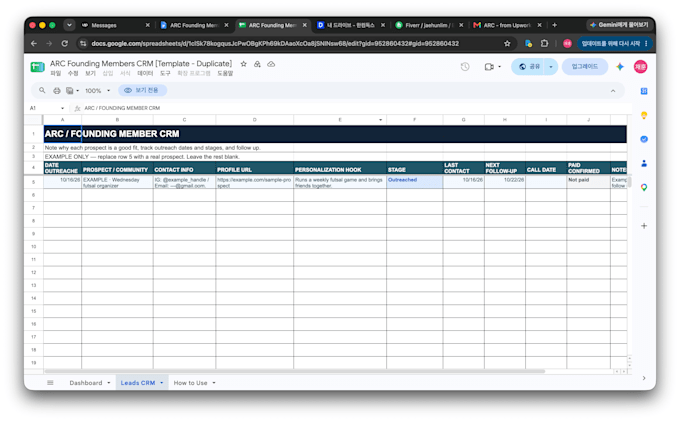Select the 'Outreached' stage cell
680x422 pixels.
[x=414, y=182]
